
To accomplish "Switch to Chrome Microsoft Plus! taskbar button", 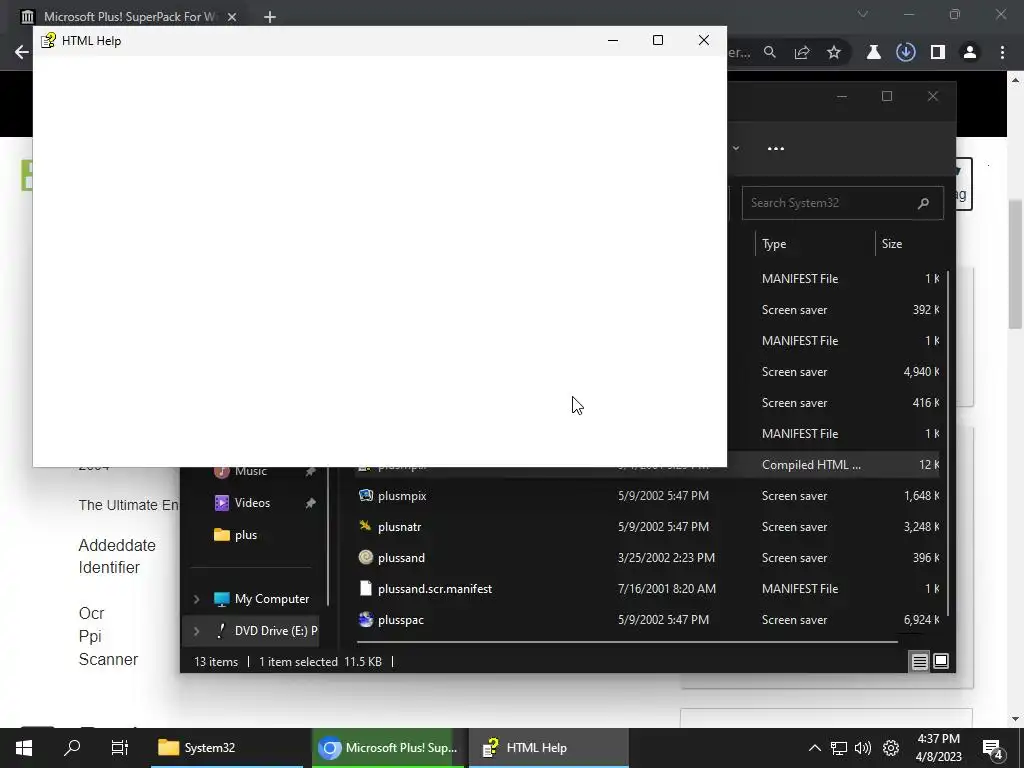I will click(389, 748).
